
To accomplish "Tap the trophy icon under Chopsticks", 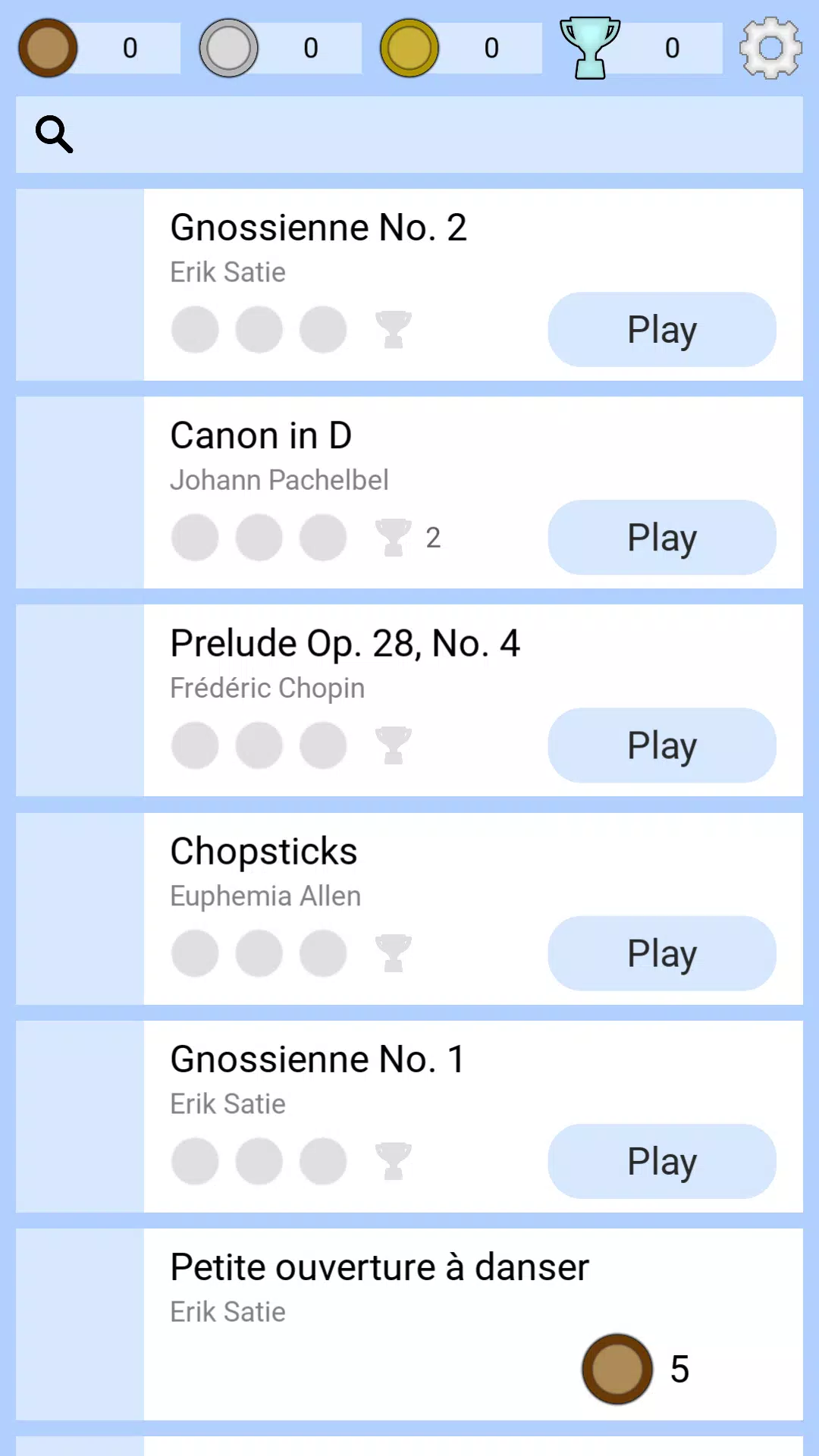I will click(x=393, y=953).
